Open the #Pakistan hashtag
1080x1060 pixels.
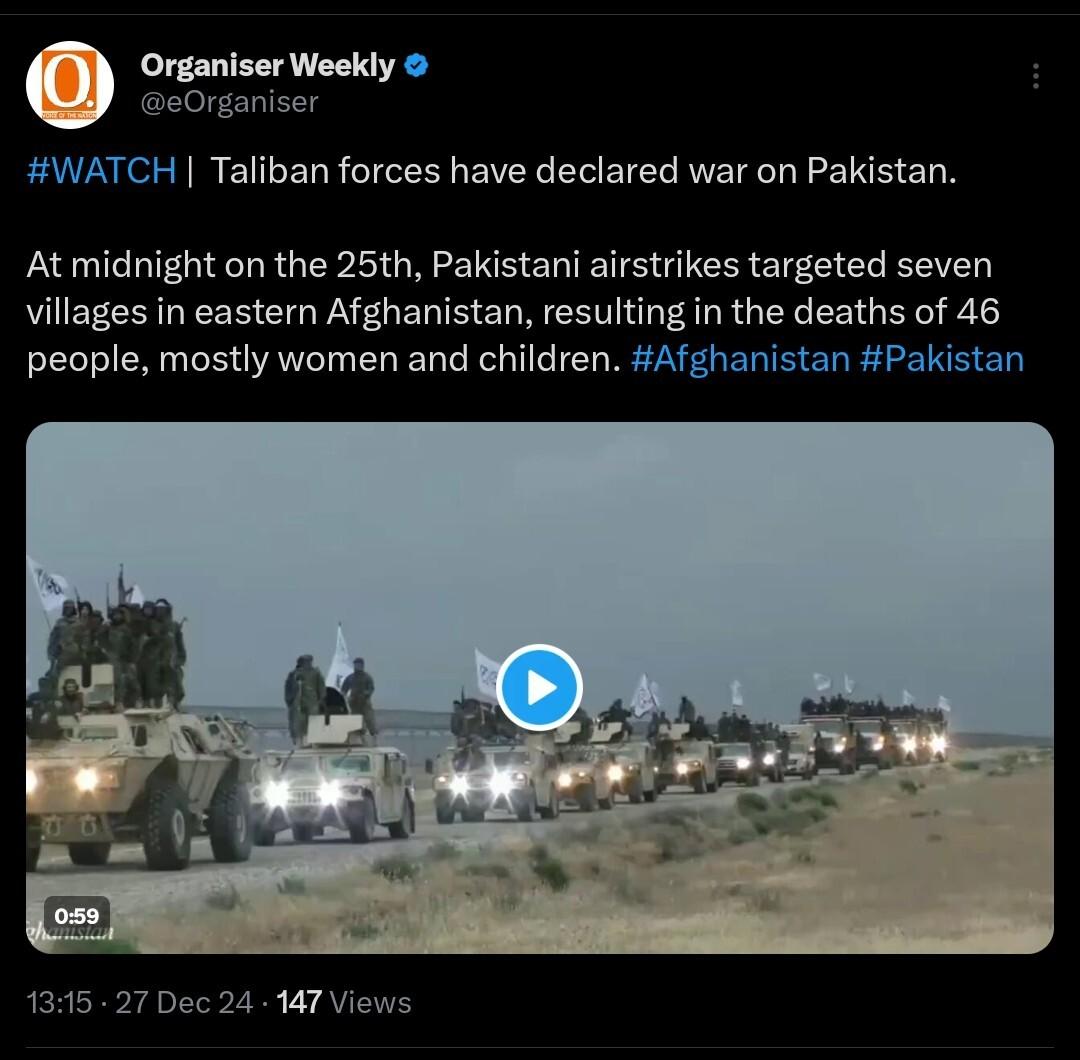pos(942,359)
